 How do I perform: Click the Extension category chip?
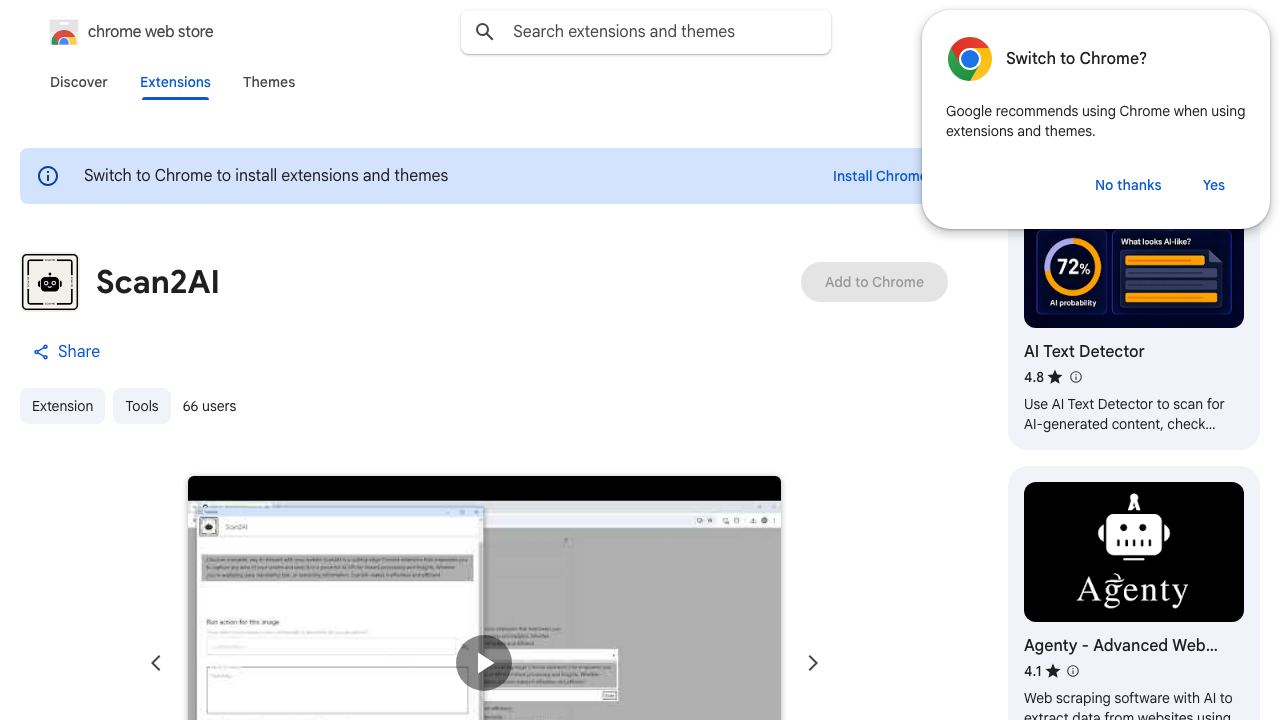coord(62,406)
